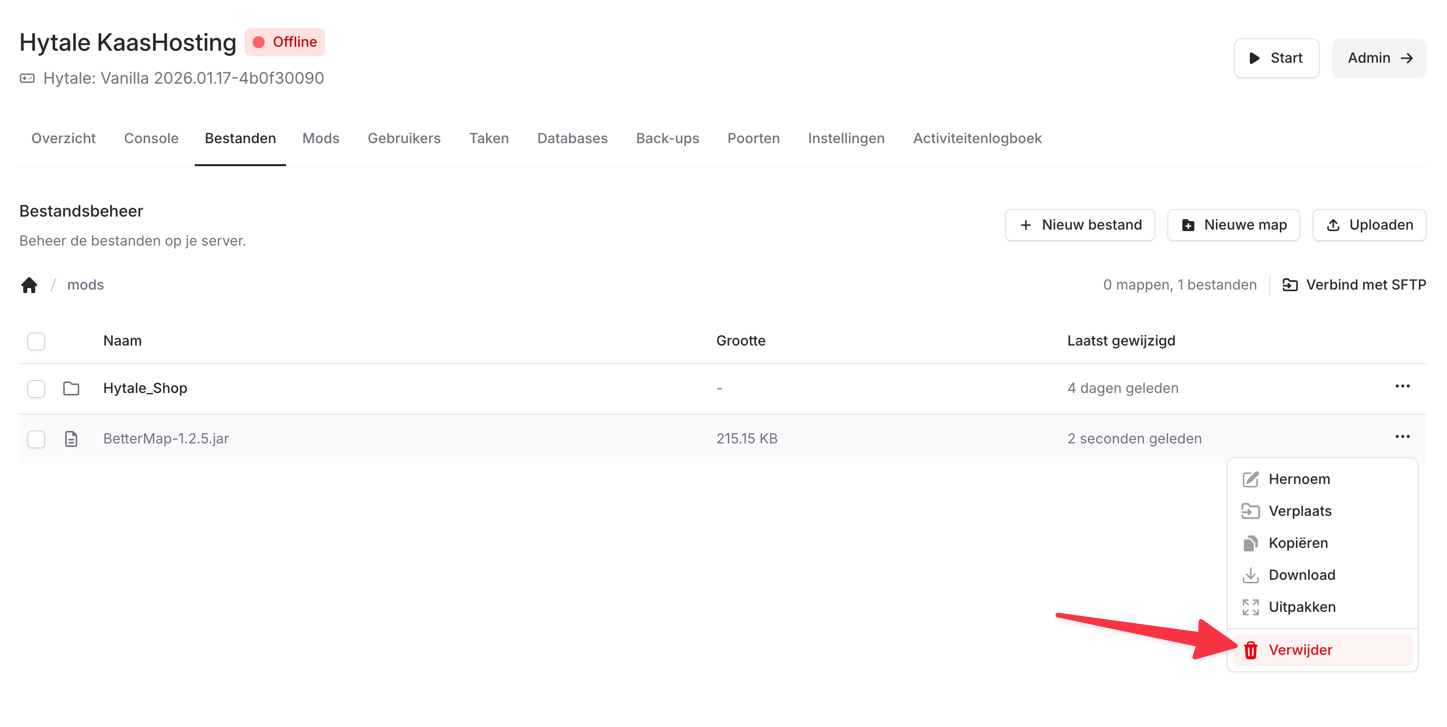
Task: Click the home icon in breadcrumb
Action: [x=29, y=285]
